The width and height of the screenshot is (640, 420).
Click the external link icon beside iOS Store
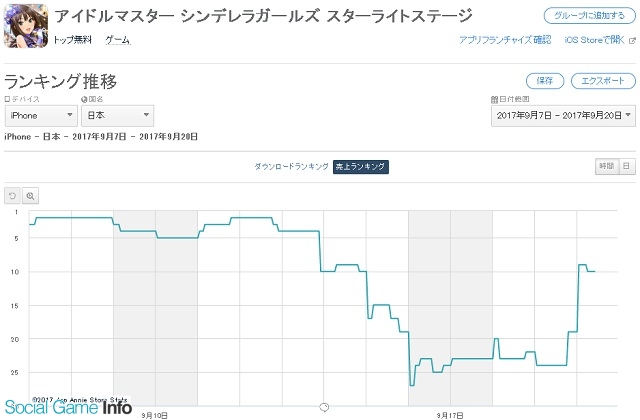click(632, 40)
